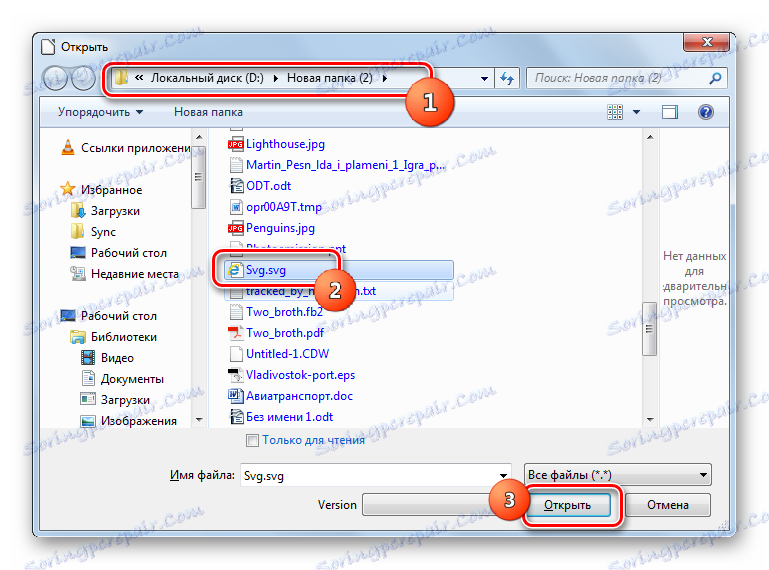Open the Имя файла combo box dropdown
Image resolution: width=769 pixels, height=570 pixels.
point(503,475)
